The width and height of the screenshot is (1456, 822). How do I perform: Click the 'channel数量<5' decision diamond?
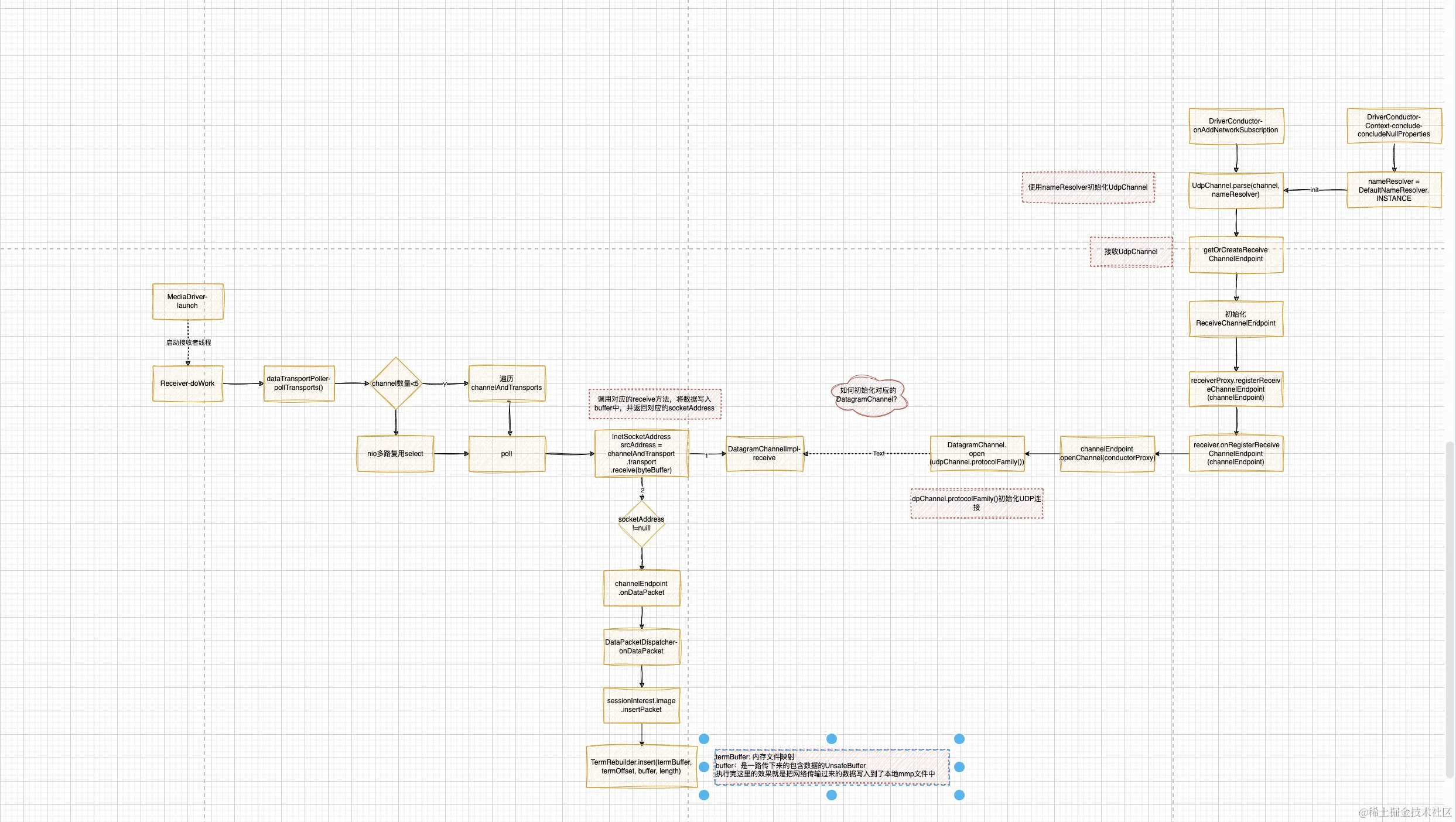[396, 383]
